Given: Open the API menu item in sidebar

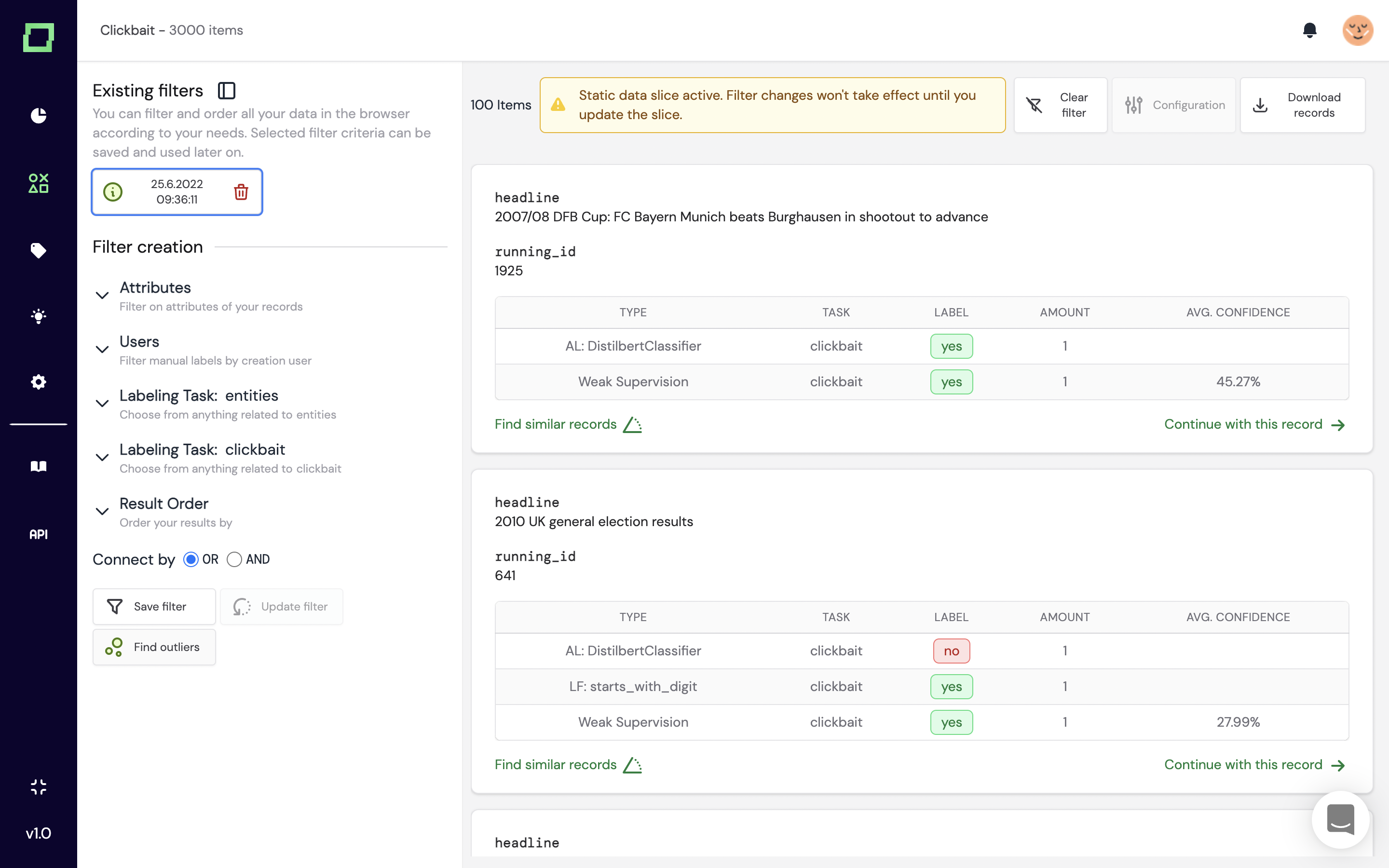Looking at the screenshot, I should coord(39,534).
